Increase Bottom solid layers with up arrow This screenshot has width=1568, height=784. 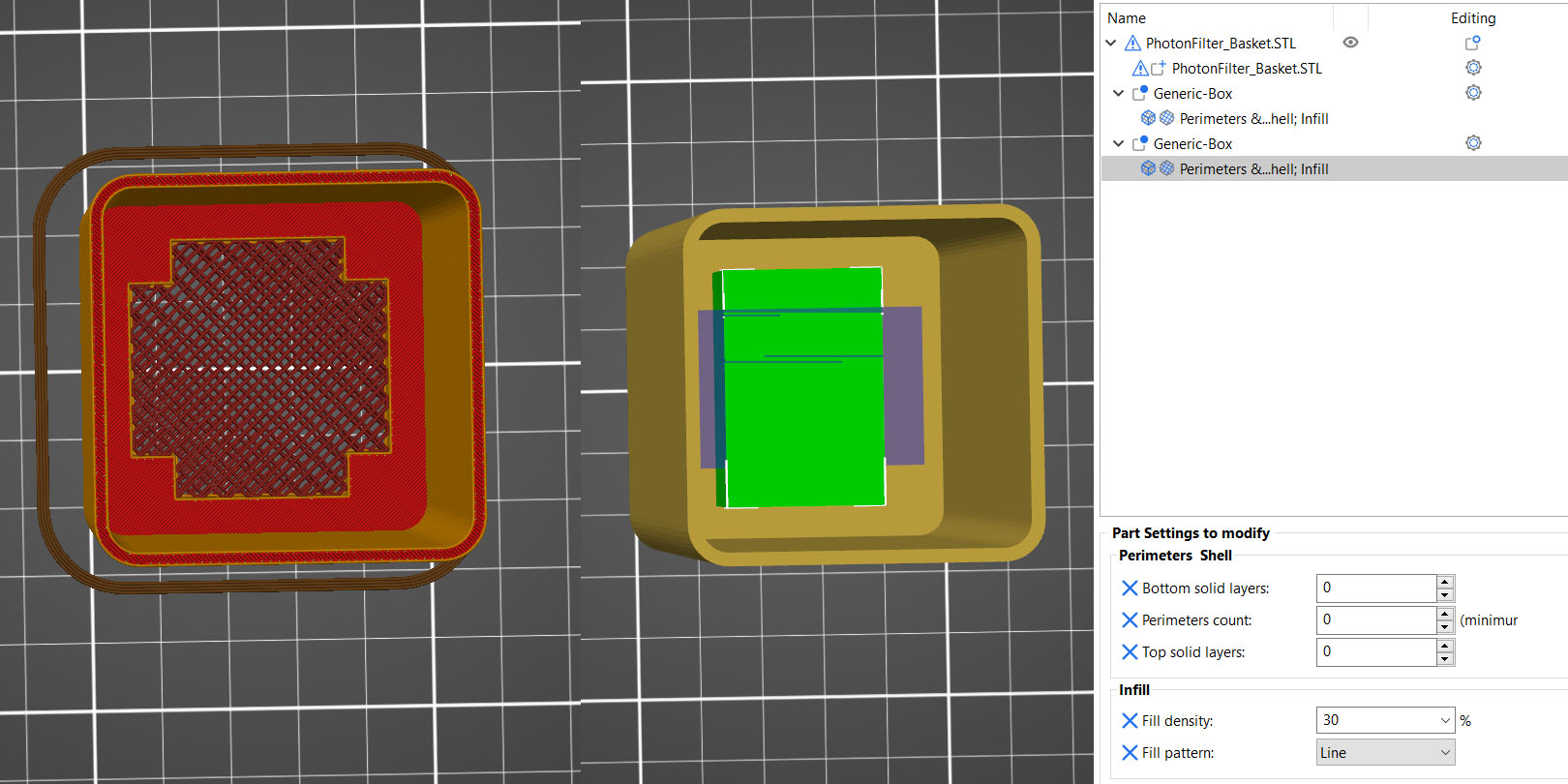(1445, 582)
